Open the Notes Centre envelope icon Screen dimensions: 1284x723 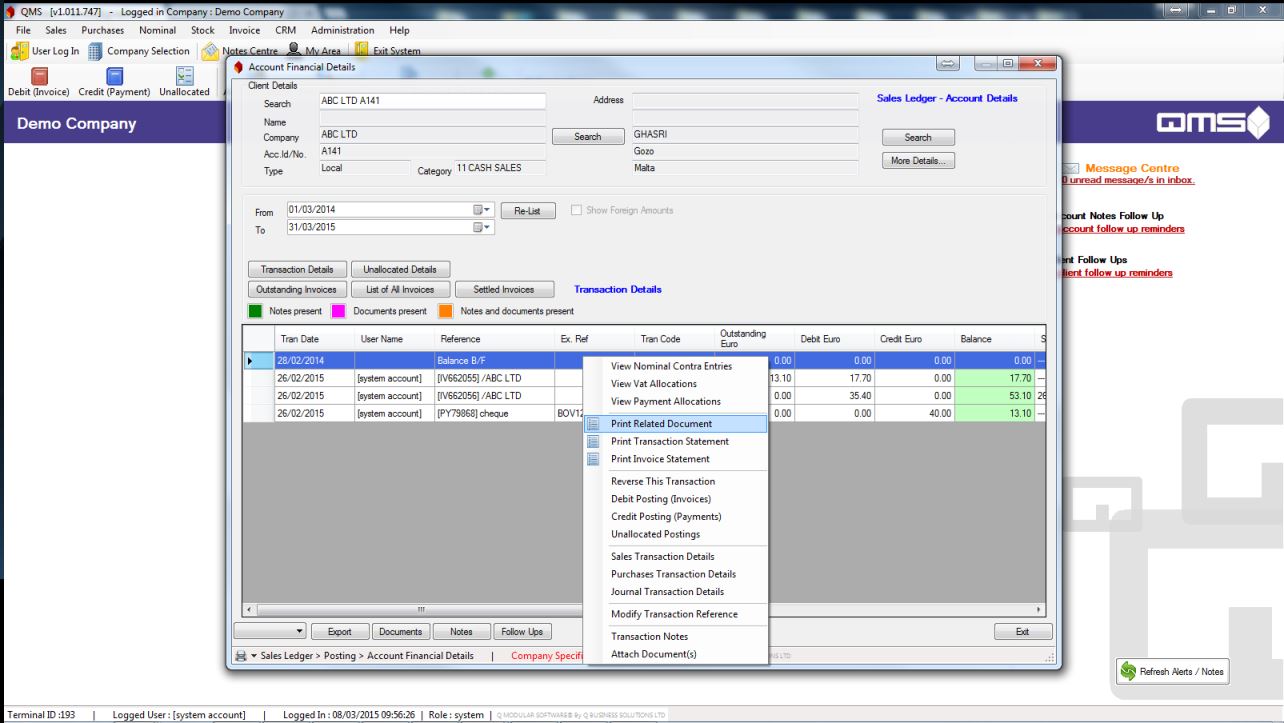[210, 51]
